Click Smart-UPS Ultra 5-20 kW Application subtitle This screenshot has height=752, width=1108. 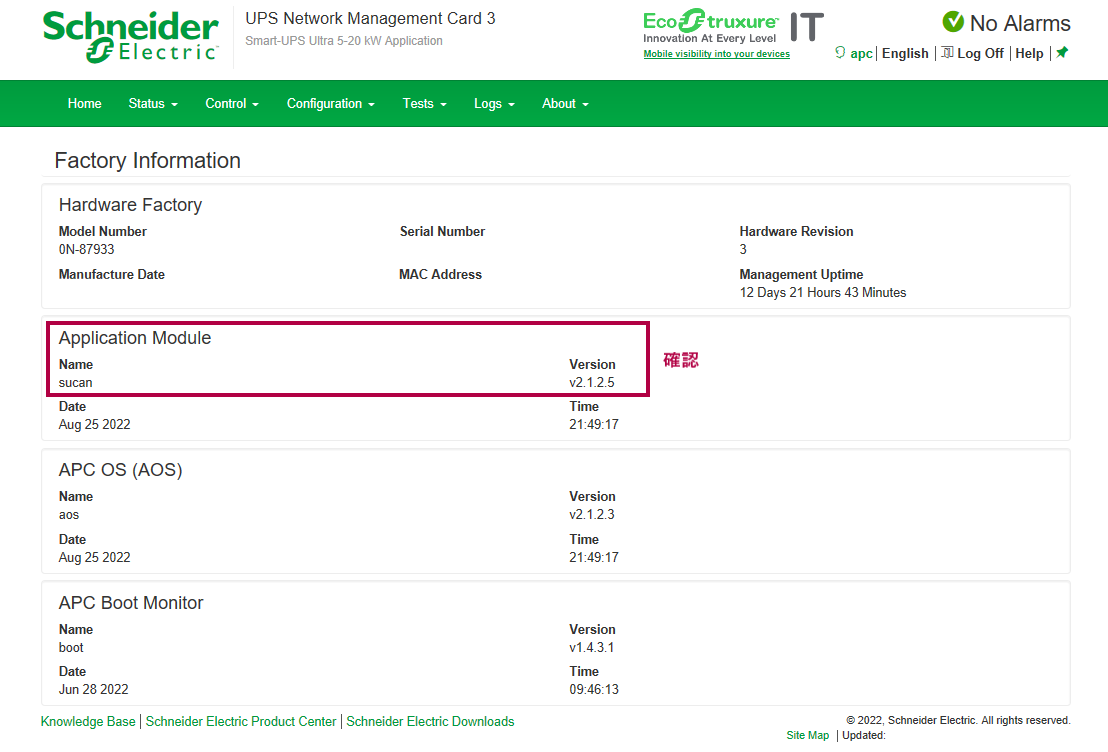(x=343, y=41)
